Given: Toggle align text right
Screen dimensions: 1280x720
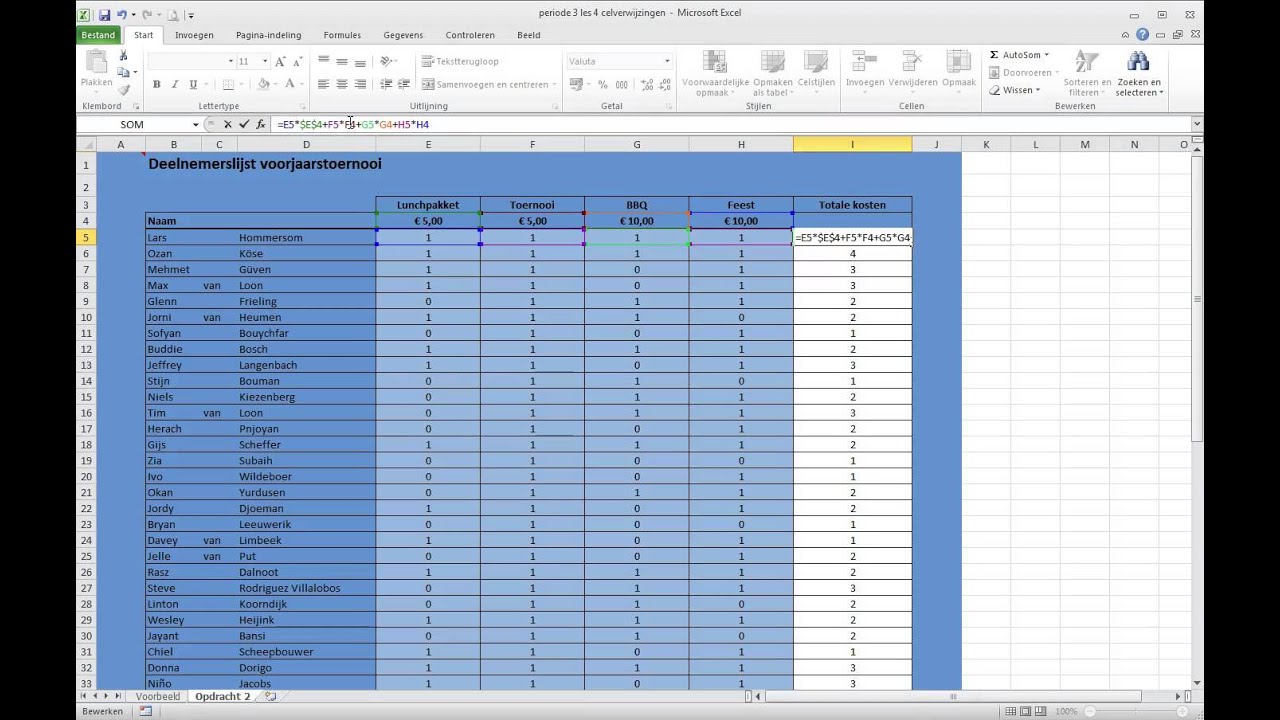Looking at the screenshot, I should 359,85.
